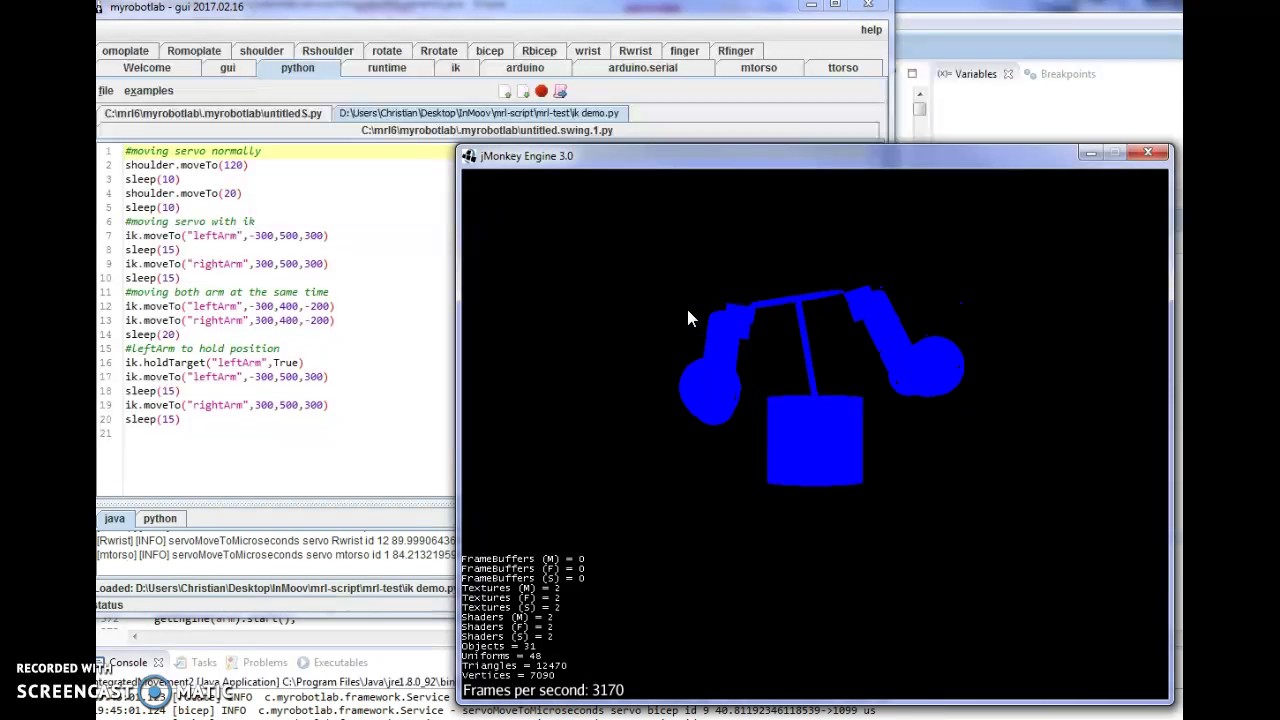Image resolution: width=1280 pixels, height=720 pixels.
Task: Open the examples menu
Action: (148, 91)
